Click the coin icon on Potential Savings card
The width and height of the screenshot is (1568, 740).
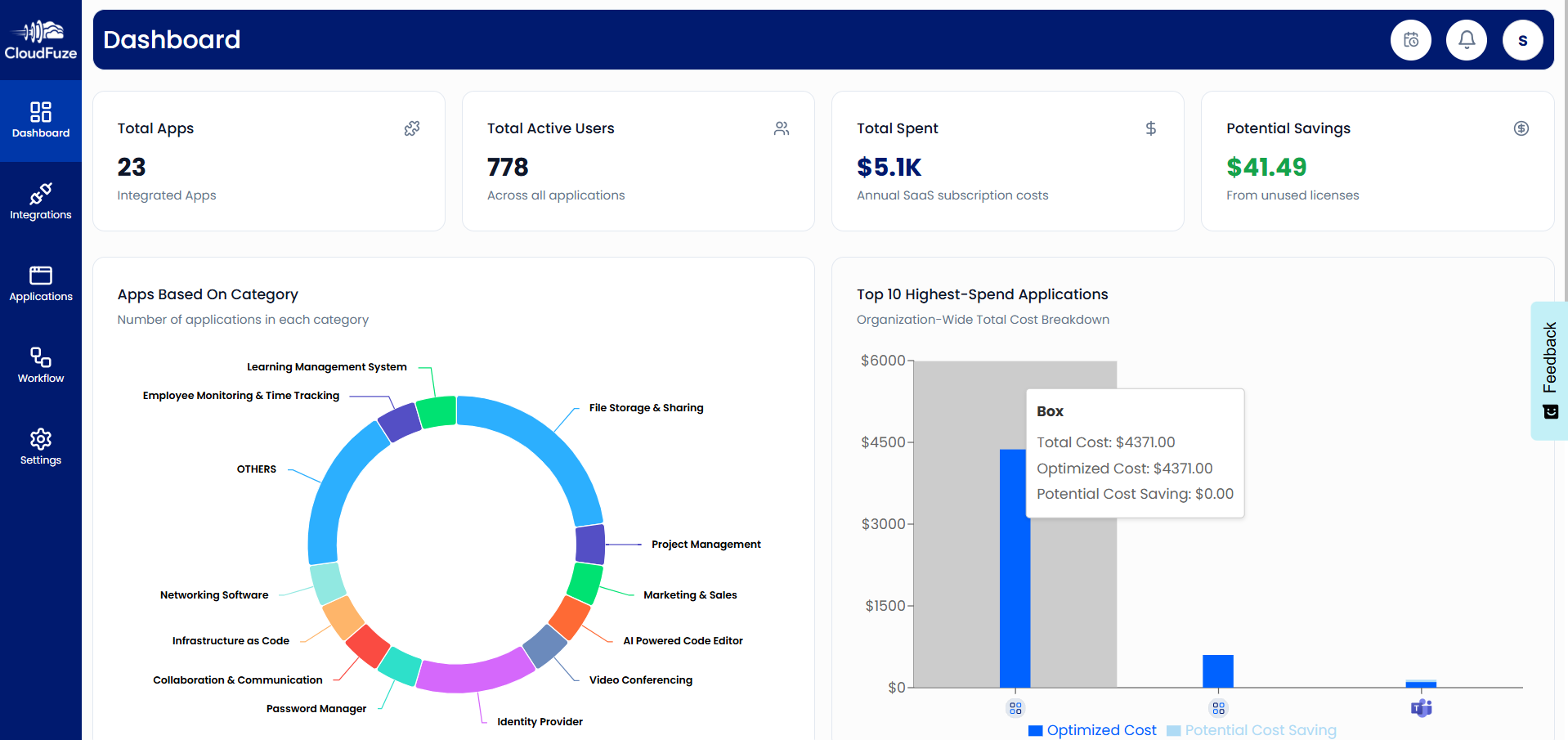coord(1521,128)
